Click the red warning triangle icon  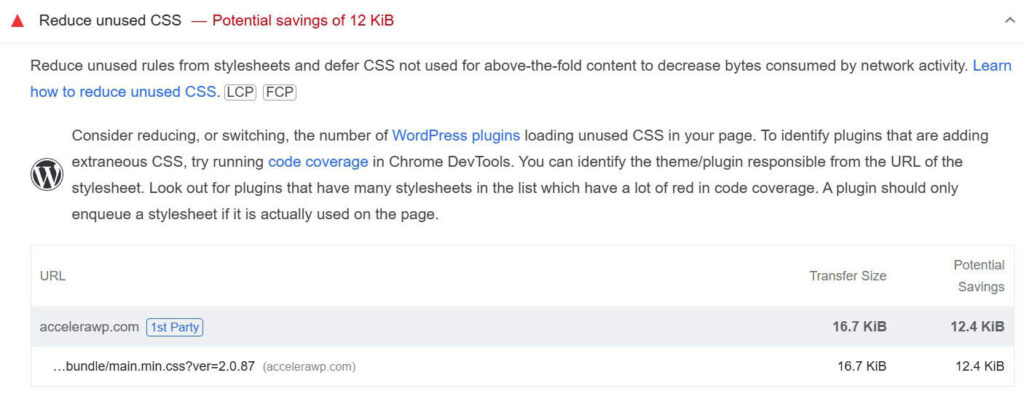pyautogui.click(x=17, y=20)
